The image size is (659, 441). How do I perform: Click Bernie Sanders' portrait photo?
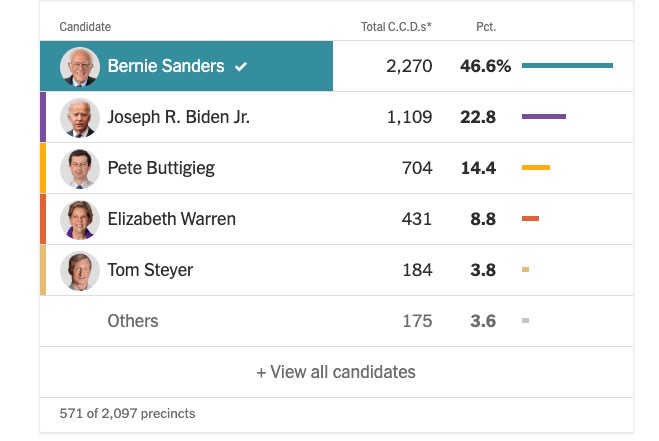pyautogui.click(x=79, y=66)
